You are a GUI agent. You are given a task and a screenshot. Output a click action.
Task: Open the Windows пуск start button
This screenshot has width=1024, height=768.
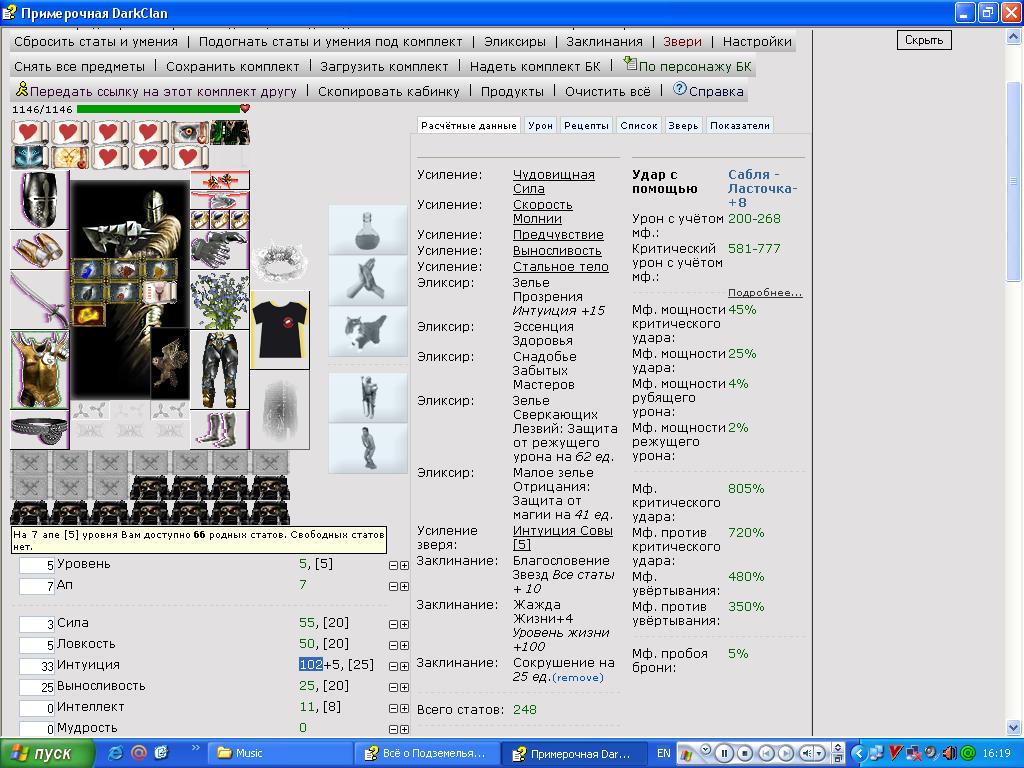click(47, 753)
